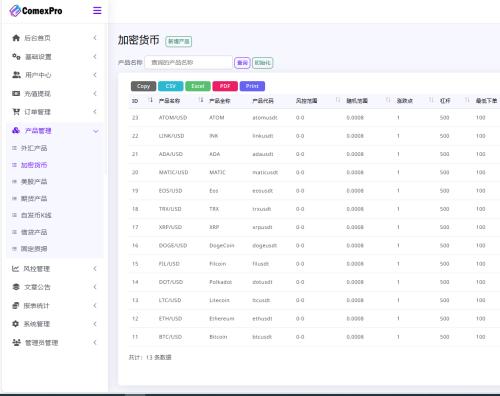The width and height of the screenshot is (500, 396).
Task: Click the shopping cart icon beside 订单管理
Action: pos(16,112)
